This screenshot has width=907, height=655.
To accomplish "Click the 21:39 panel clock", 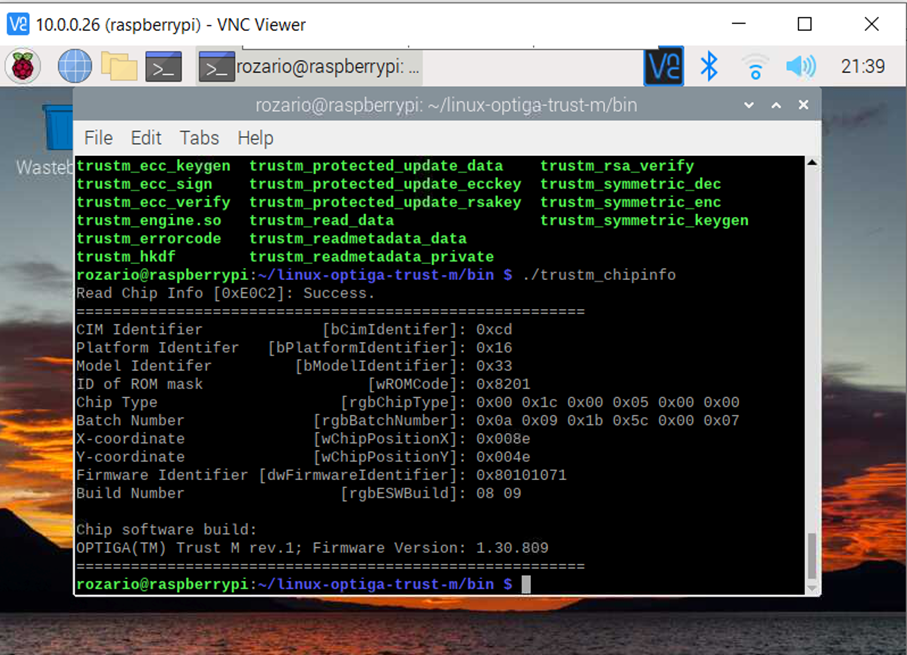I will pos(863,67).
